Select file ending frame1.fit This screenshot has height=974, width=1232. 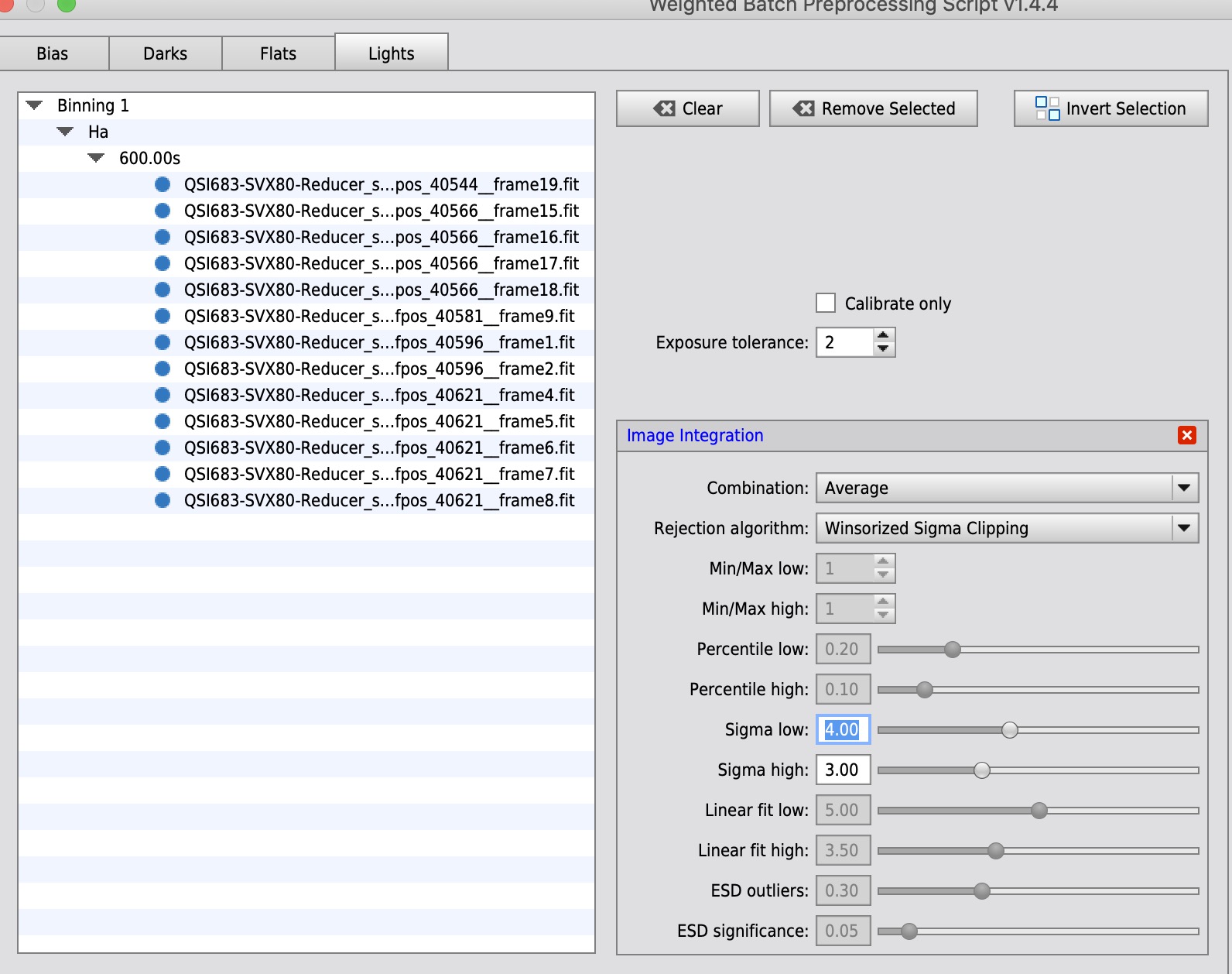pos(306,342)
